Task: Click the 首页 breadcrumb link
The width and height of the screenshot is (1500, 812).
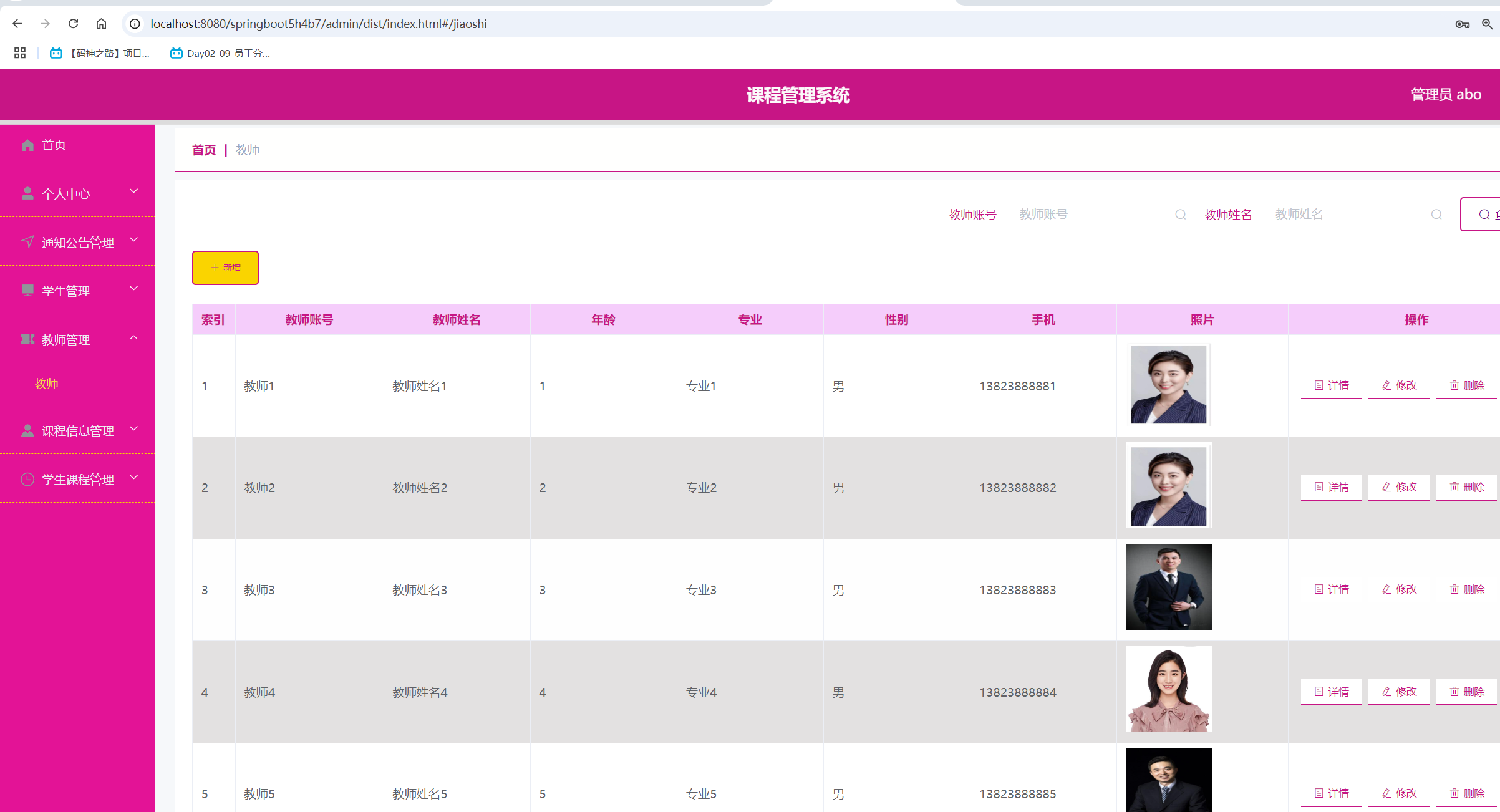Action: point(204,150)
